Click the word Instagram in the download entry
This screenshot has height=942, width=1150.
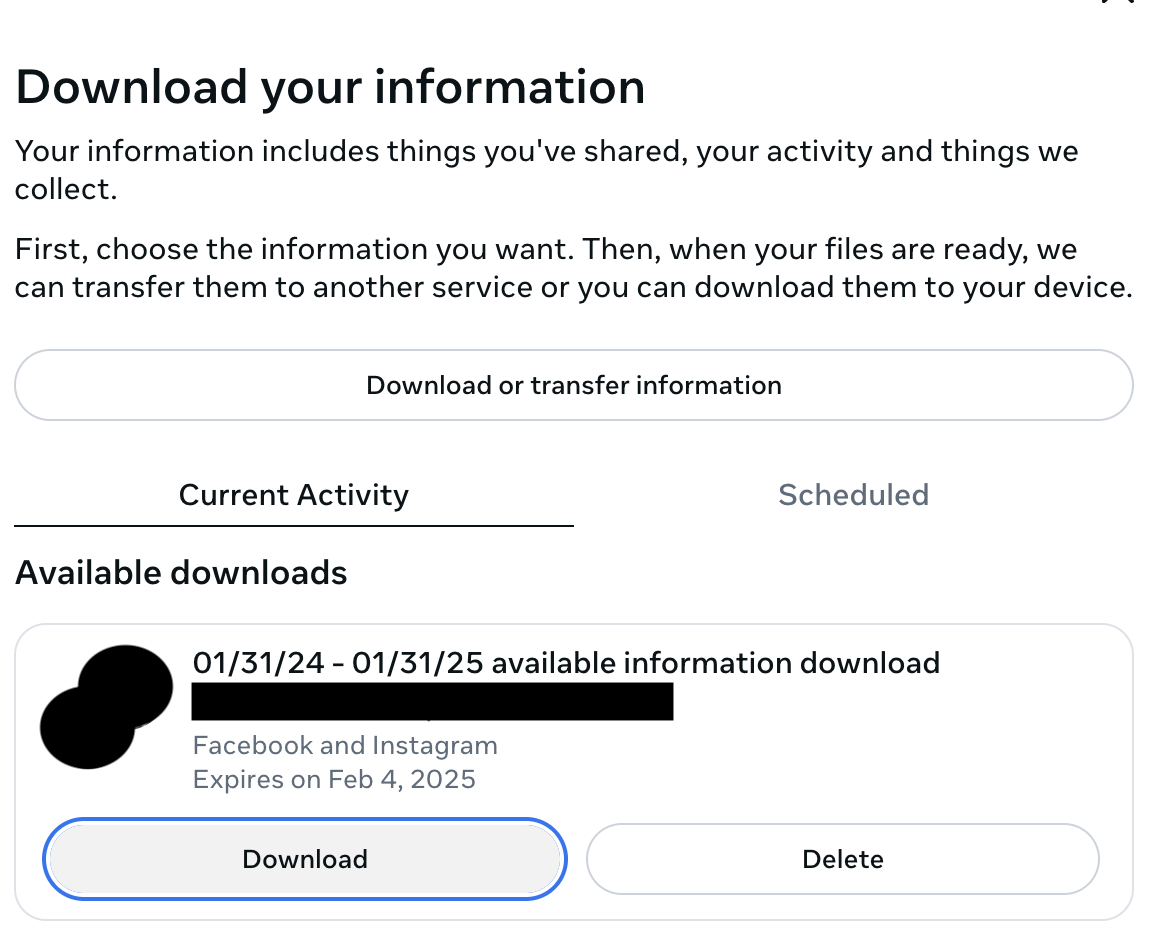point(434,746)
